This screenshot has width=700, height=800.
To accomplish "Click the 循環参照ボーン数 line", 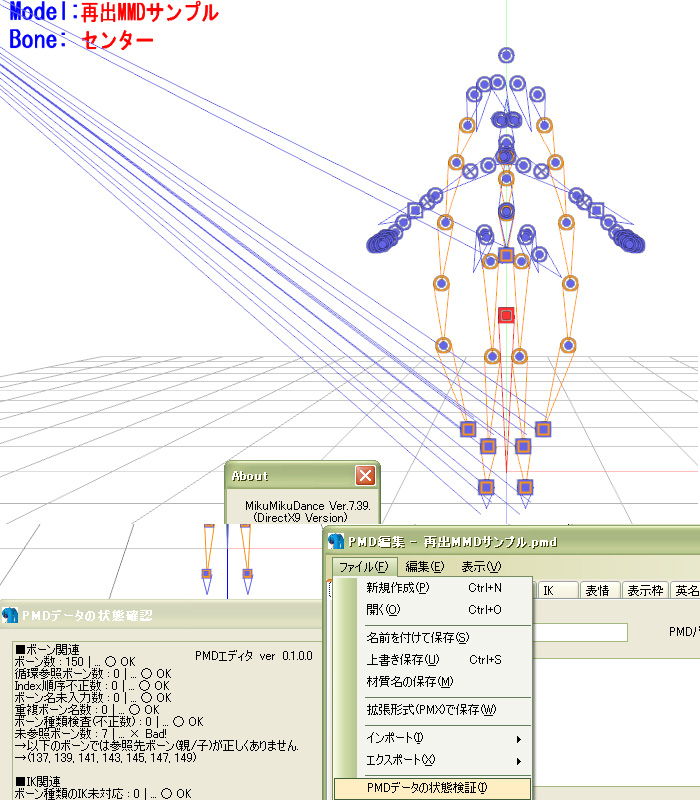I will click(93, 673).
